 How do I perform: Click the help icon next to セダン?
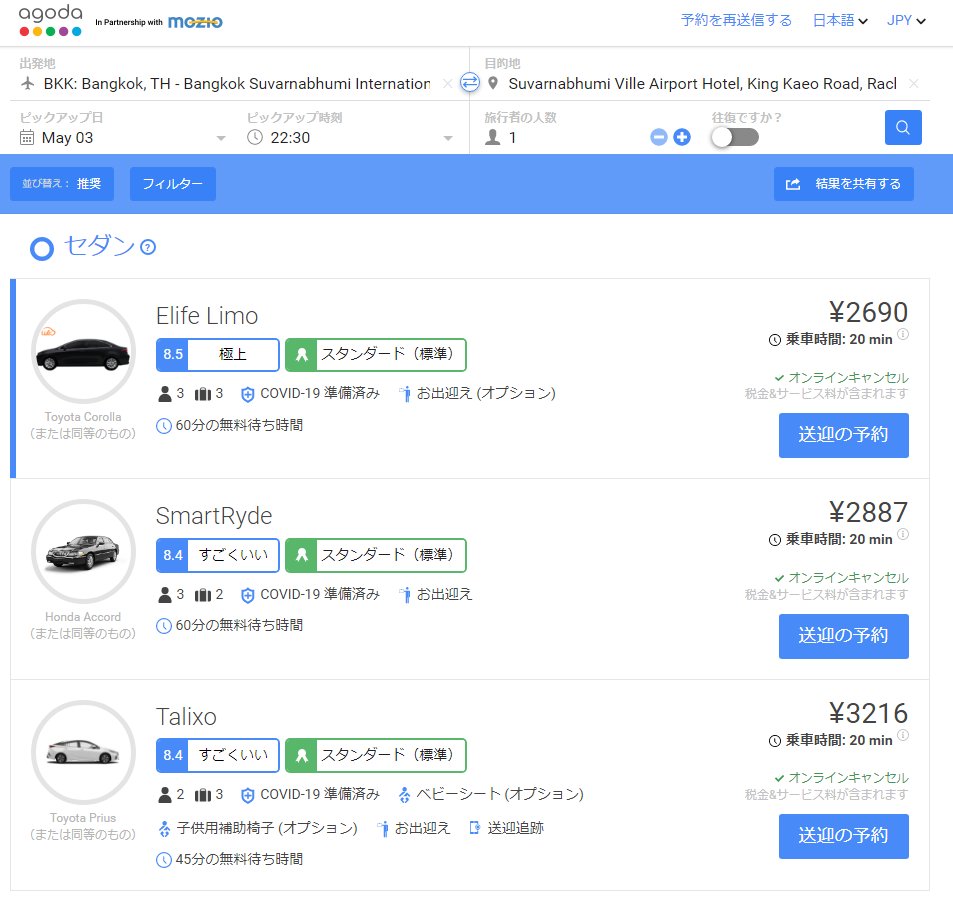click(148, 247)
